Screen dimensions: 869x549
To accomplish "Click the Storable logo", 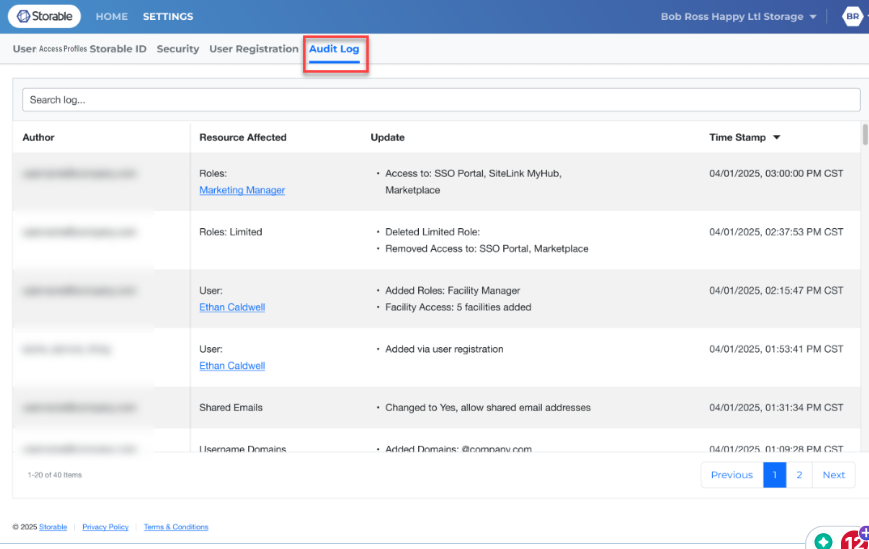I will click(43, 17).
